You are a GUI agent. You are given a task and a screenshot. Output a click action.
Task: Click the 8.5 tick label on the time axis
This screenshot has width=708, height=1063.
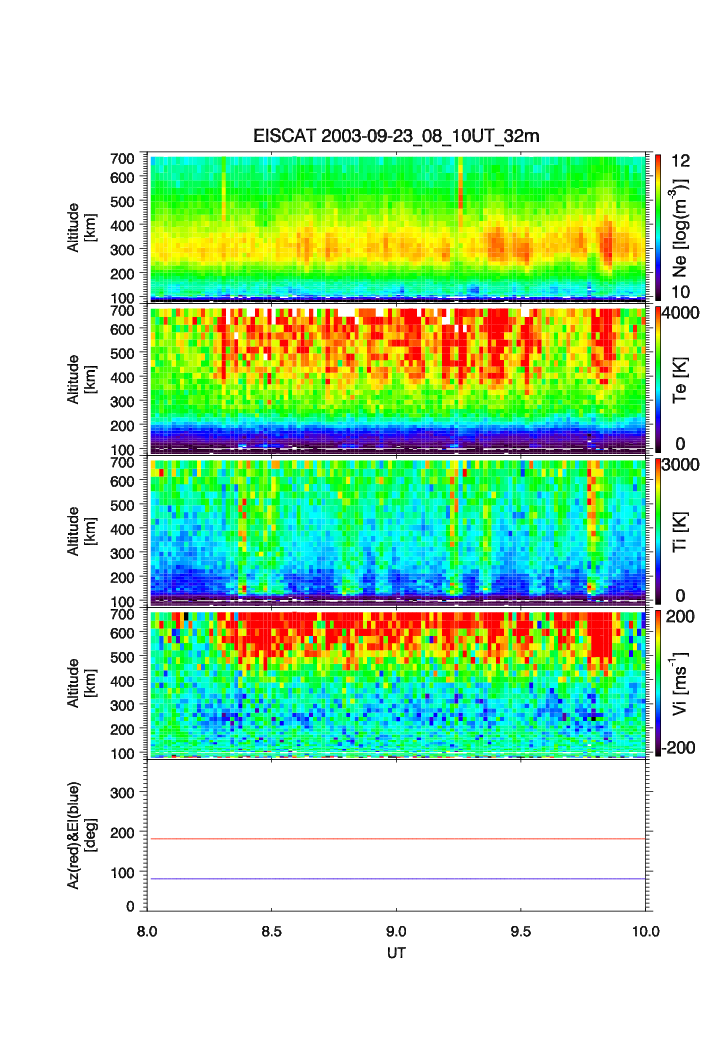pyautogui.click(x=272, y=931)
